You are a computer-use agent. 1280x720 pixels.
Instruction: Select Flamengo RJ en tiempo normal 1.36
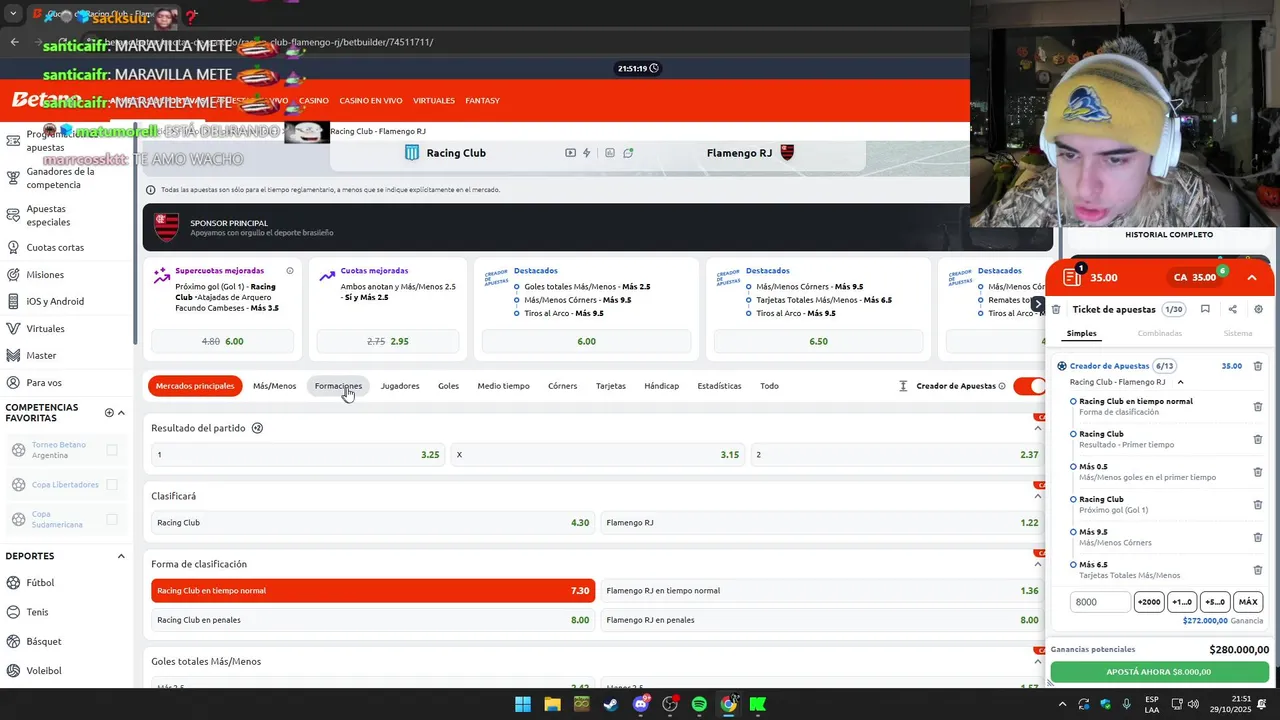[822, 591]
